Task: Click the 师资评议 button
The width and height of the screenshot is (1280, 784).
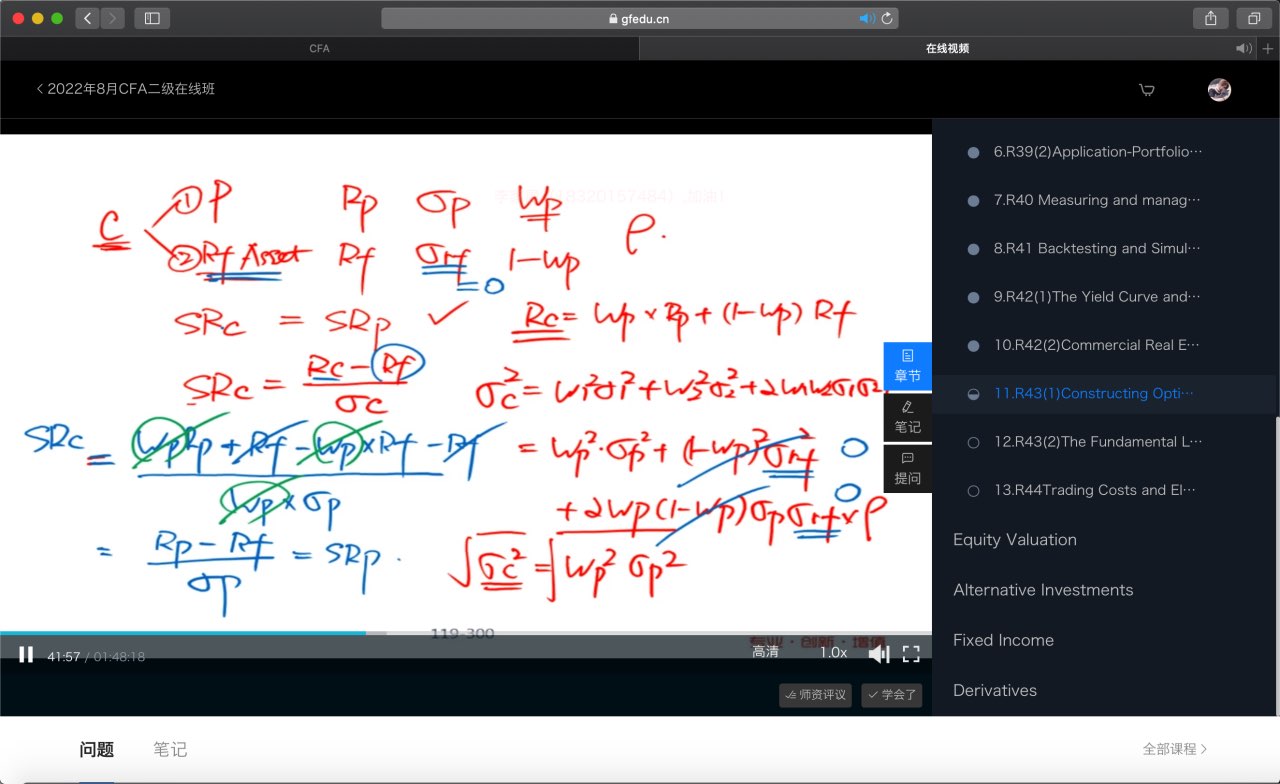Action: click(815, 695)
